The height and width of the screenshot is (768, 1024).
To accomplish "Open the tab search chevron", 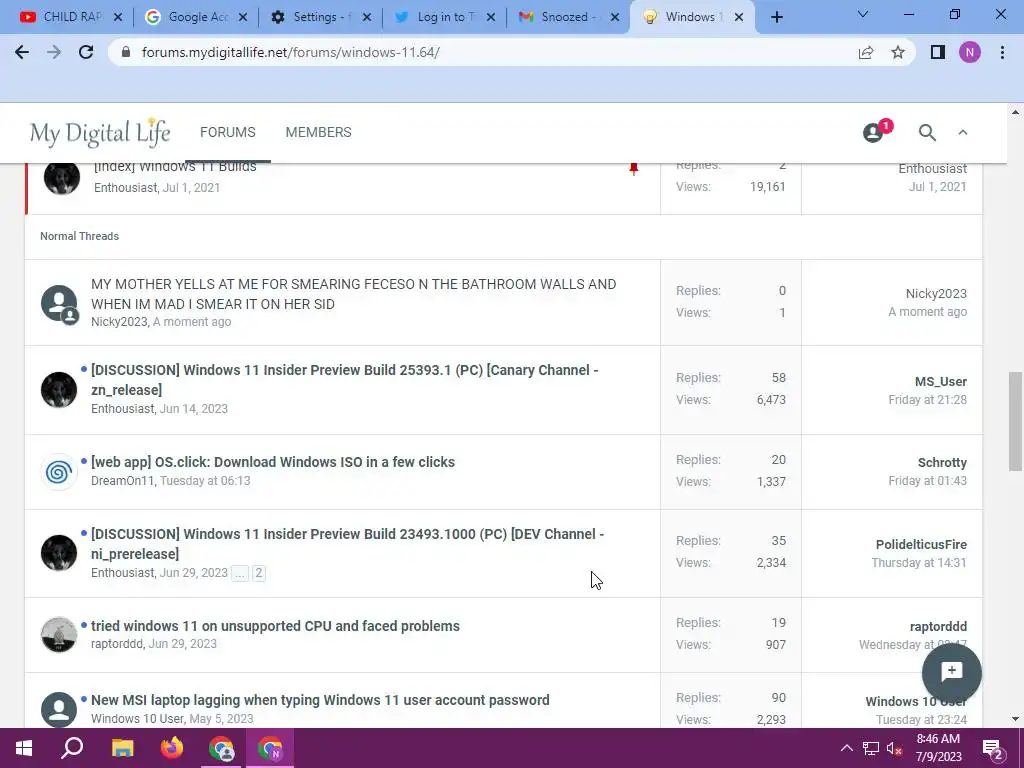I will (x=863, y=14).
